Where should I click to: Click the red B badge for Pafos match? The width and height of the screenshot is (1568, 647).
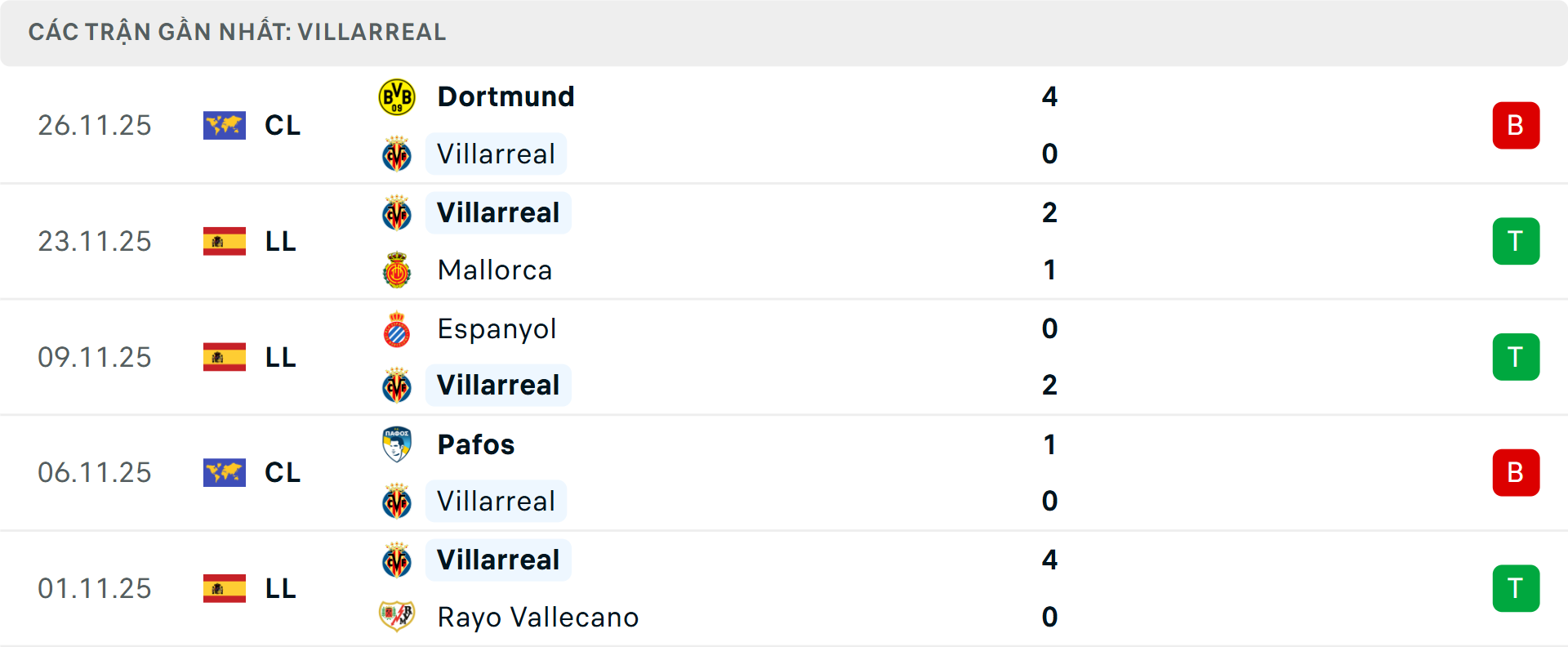(x=1516, y=473)
